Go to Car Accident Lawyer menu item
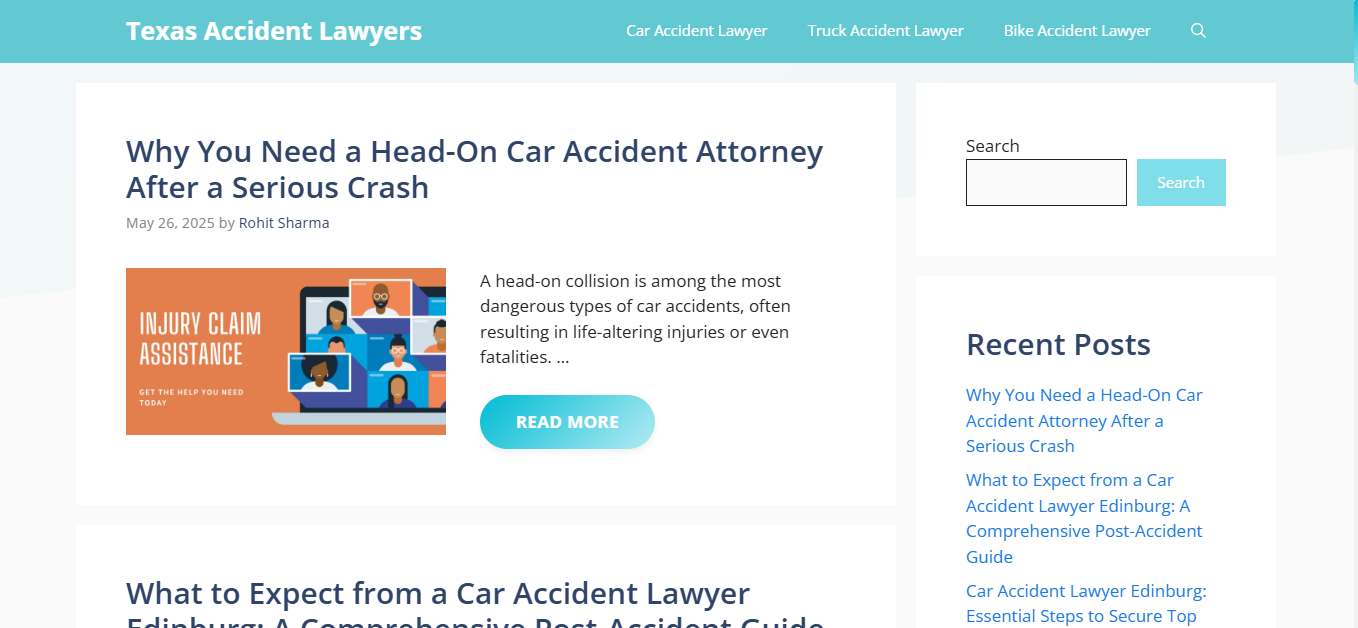The height and width of the screenshot is (628, 1358). tap(697, 31)
